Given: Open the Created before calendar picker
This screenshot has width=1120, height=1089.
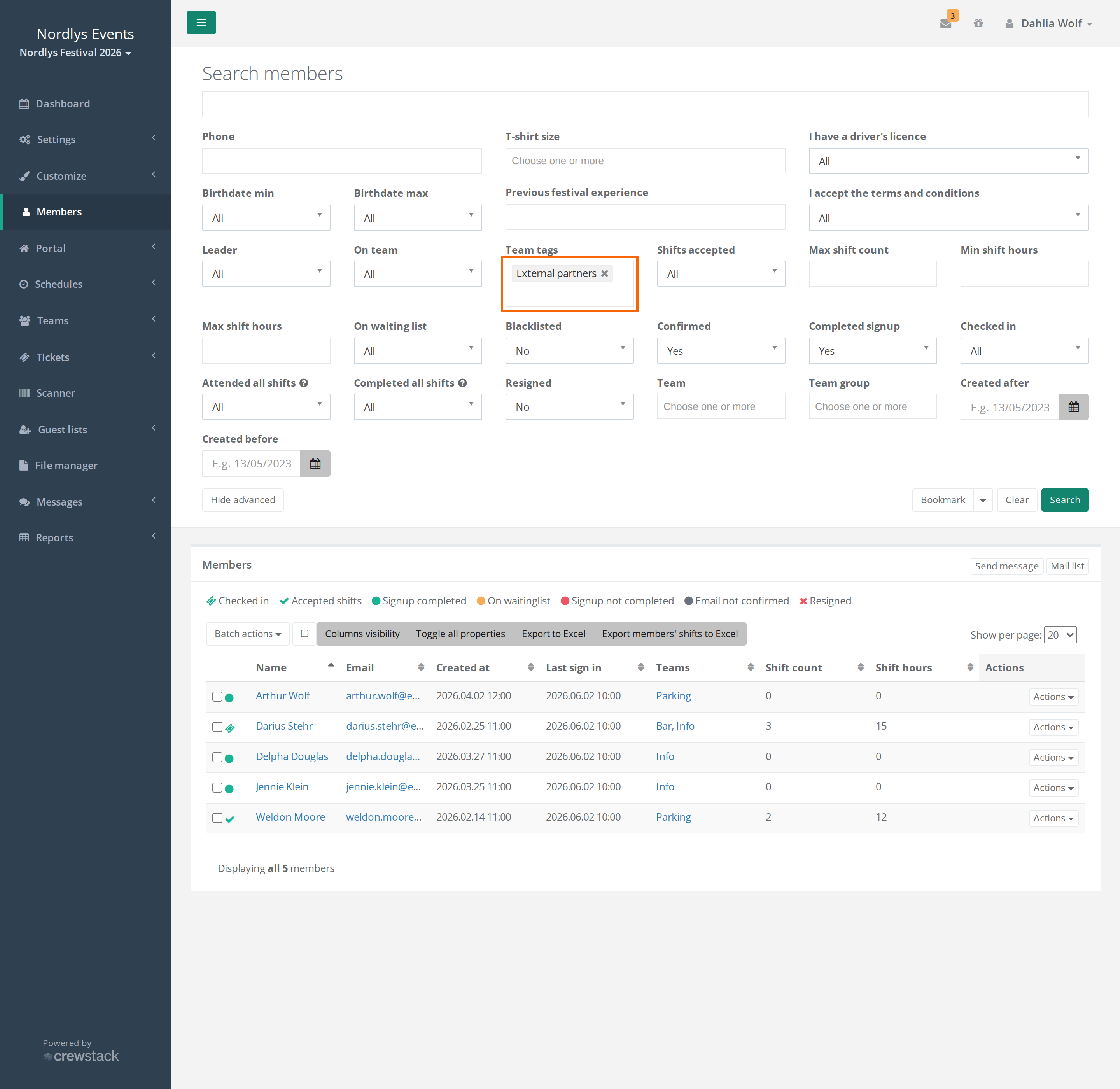Looking at the screenshot, I should tap(315, 463).
